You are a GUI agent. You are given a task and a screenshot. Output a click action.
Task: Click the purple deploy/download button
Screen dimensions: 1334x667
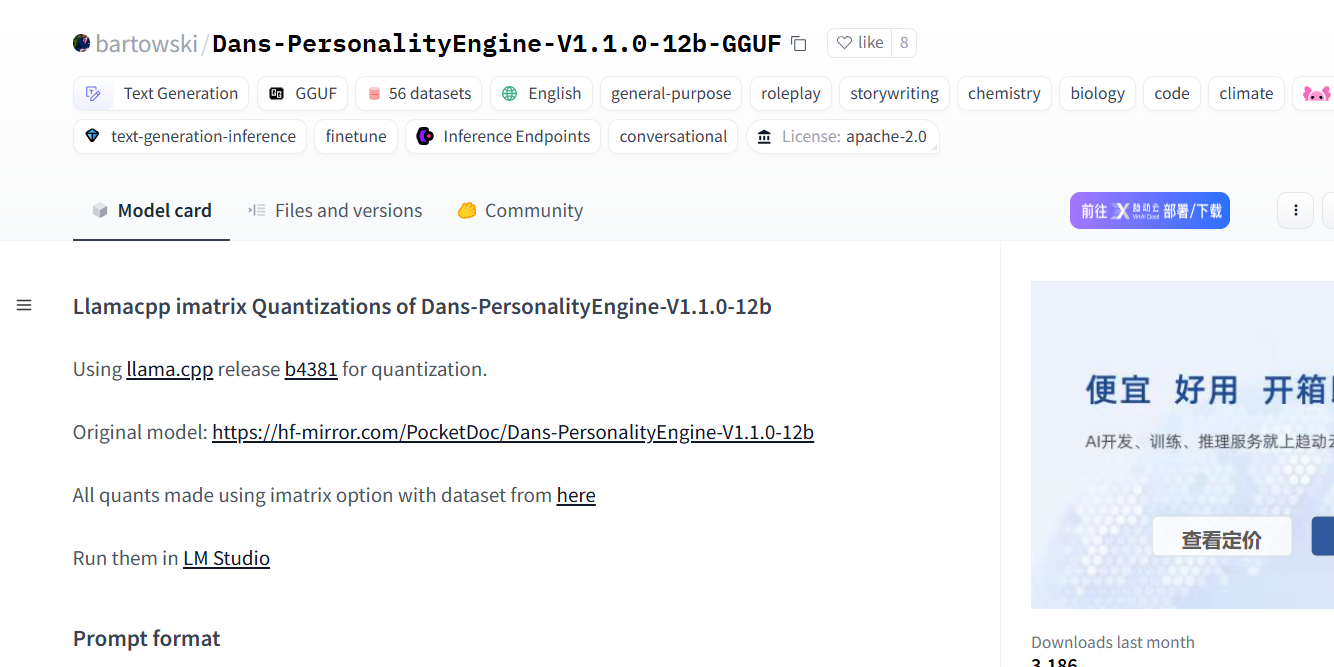[1150, 210]
